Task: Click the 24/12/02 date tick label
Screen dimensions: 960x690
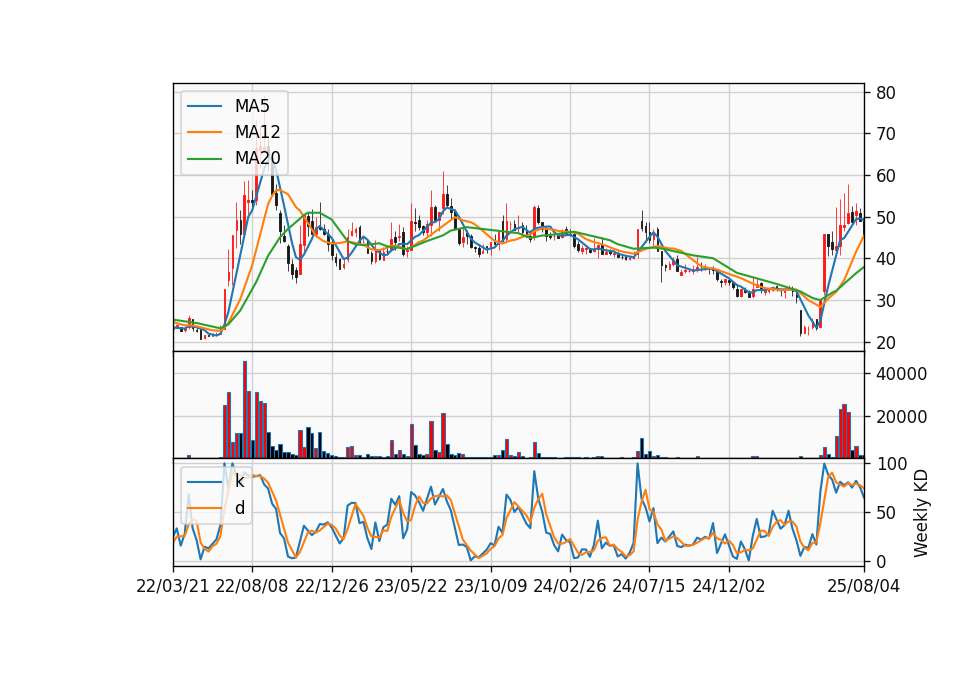Action: (x=729, y=586)
